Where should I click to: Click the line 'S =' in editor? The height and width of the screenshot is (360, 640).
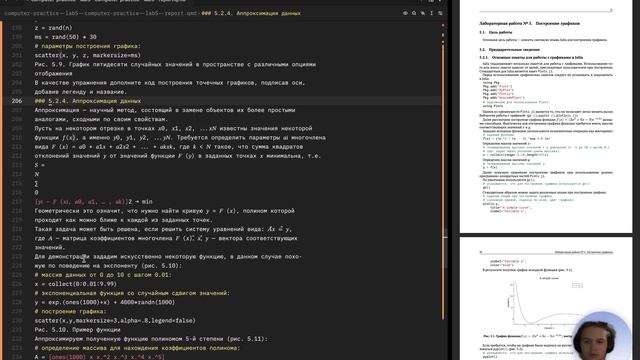pos(40,165)
